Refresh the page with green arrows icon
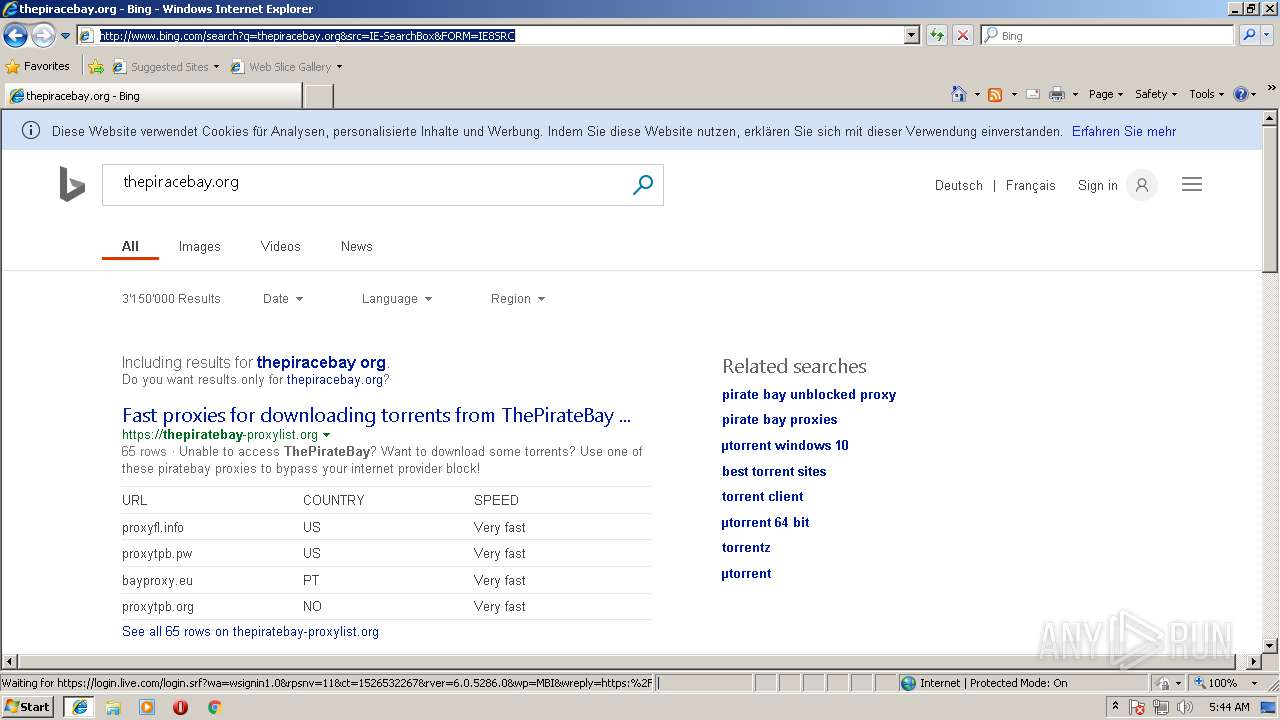The image size is (1280, 720). click(x=937, y=36)
